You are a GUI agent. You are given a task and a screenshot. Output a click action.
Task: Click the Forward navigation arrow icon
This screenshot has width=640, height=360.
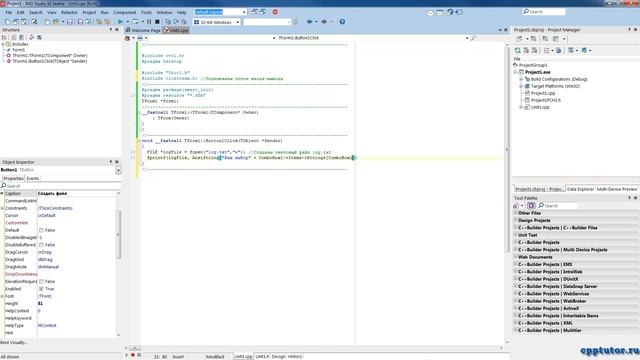point(324,22)
